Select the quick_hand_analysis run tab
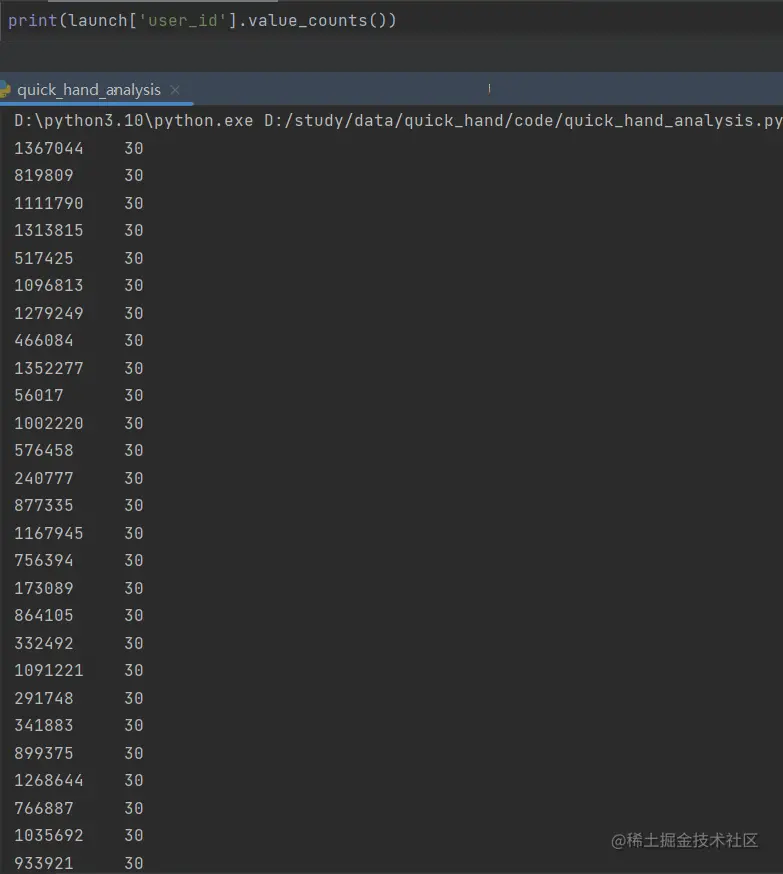This screenshot has height=874, width=783. [89, 90]
